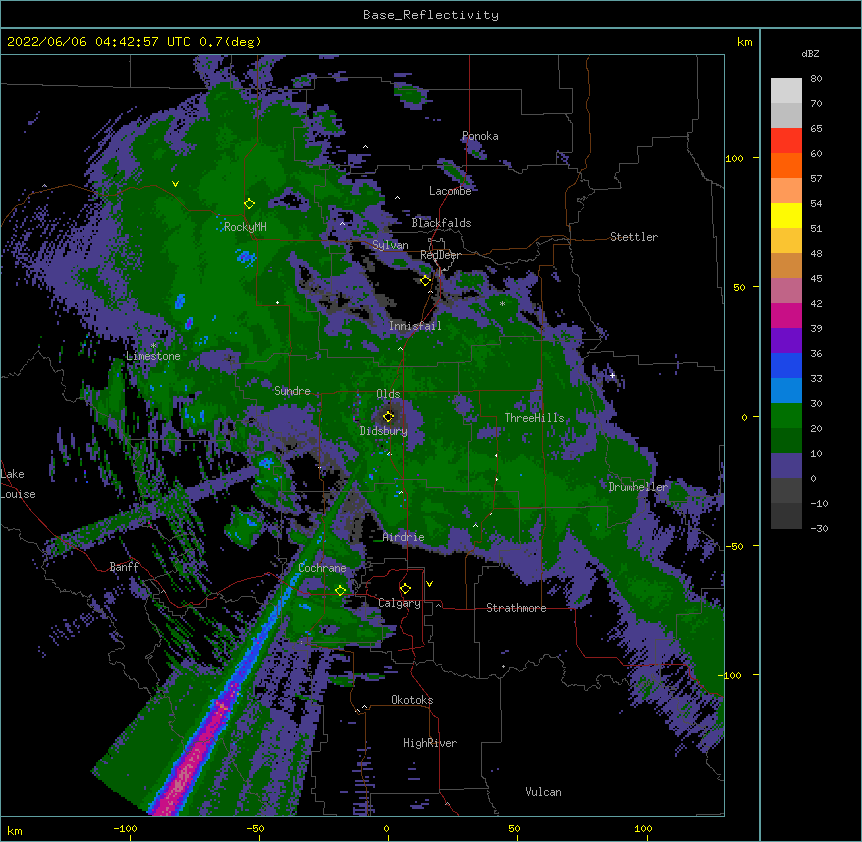The image size is (862, 842).
Task: Click the asterisk marker above Limestone label
Action: (153, 346)
